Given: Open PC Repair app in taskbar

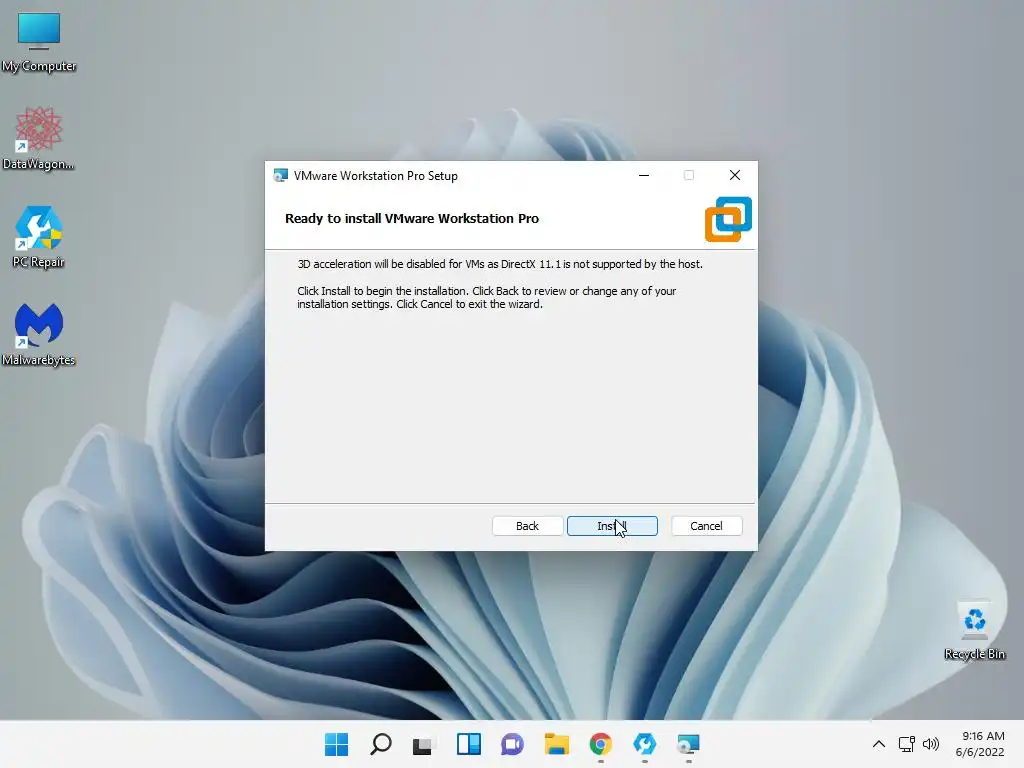Looking at the screenshot, I should coord(645,744).
